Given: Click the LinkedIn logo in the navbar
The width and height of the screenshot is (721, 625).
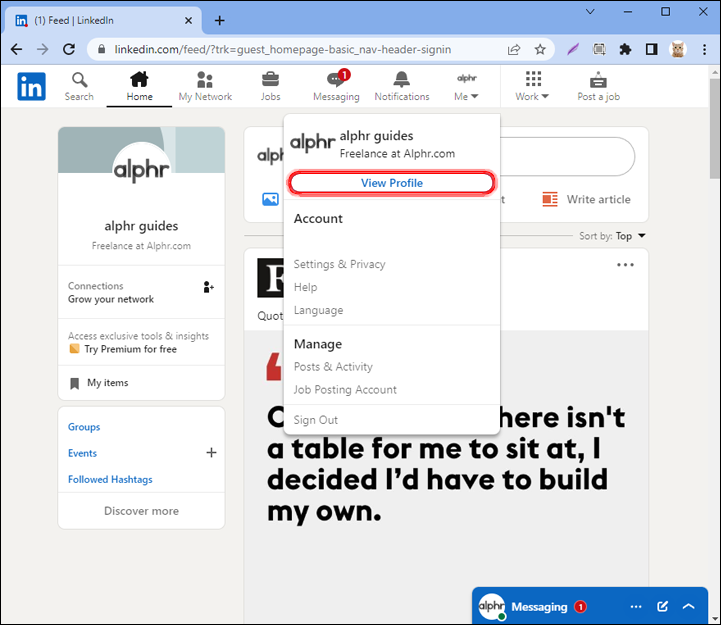Looking at the screenshot, I should coord(31,86).
